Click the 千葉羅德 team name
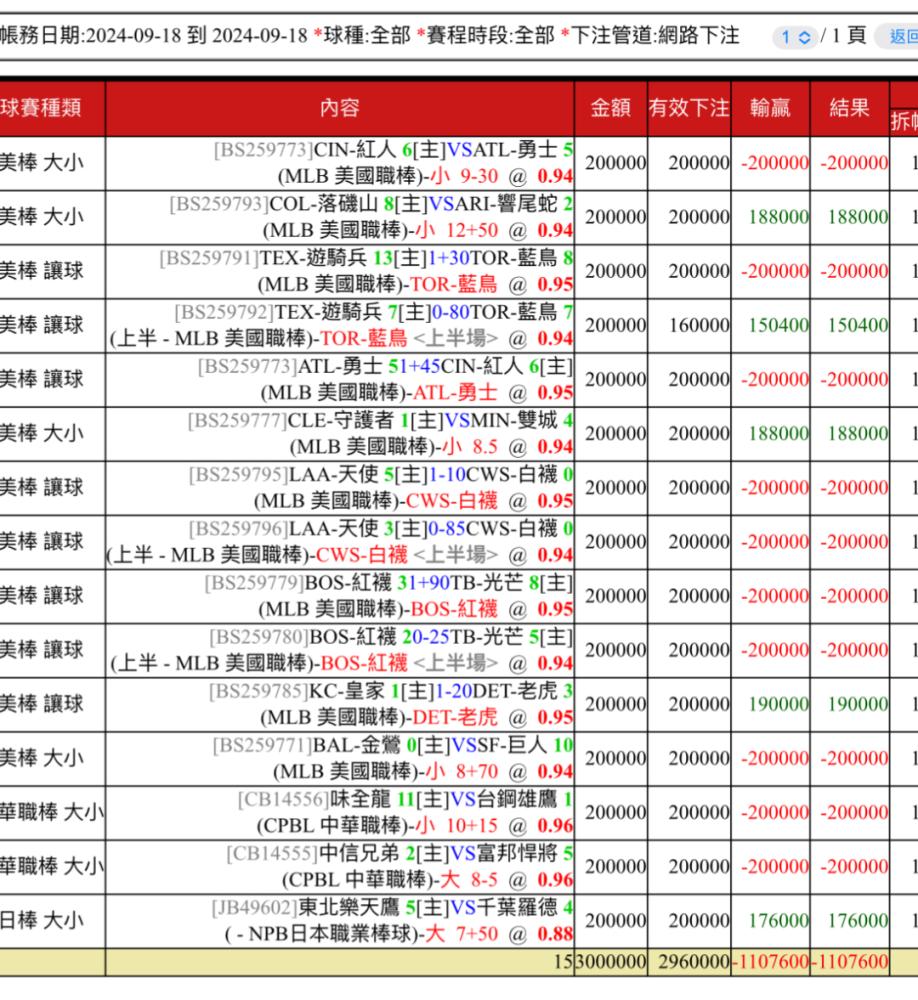 (x=517, y=908)
